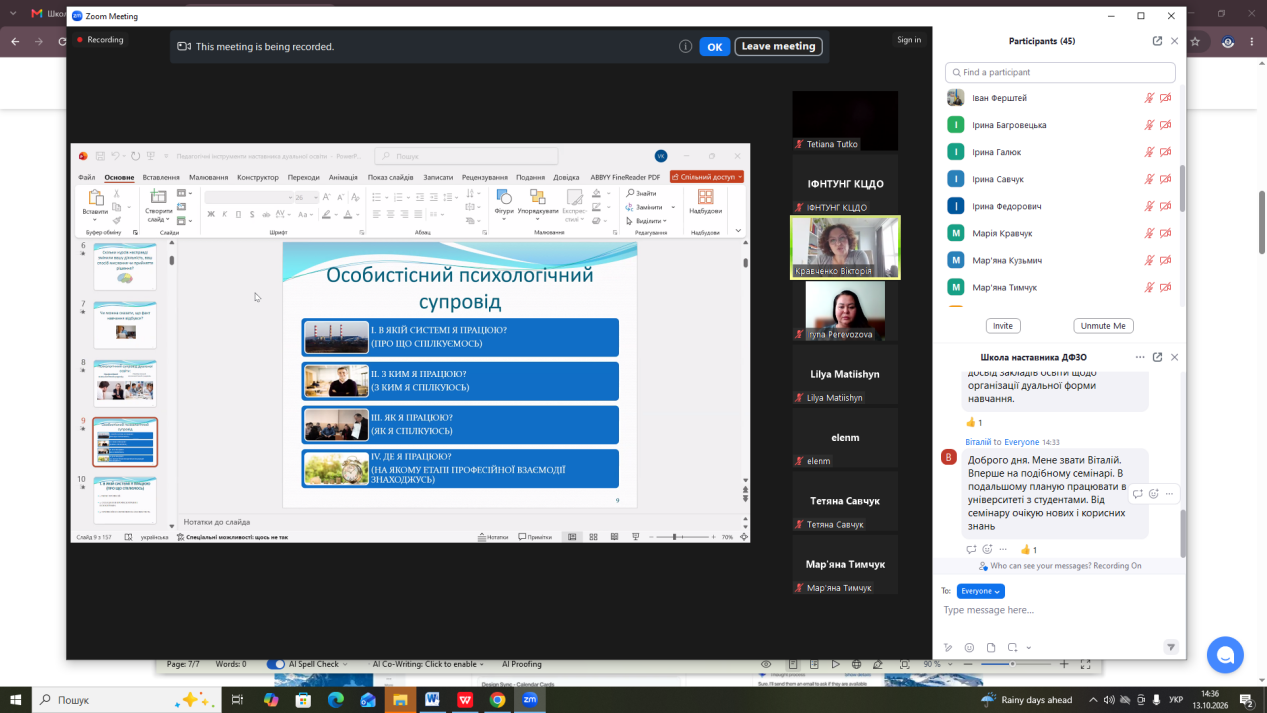Click the Unmute Me button

(1104, 326)
